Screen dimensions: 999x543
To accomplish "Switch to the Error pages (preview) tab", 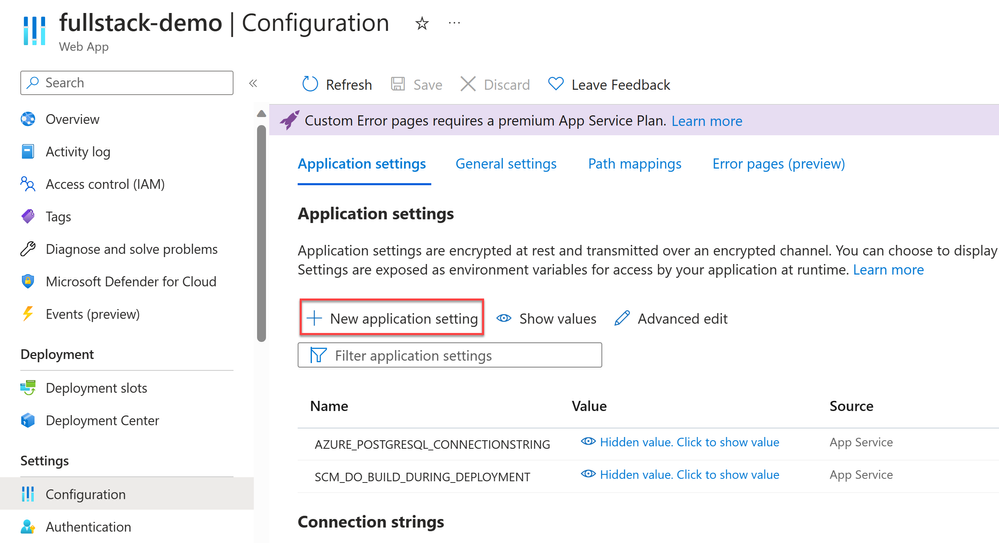I will coord(779,164).
